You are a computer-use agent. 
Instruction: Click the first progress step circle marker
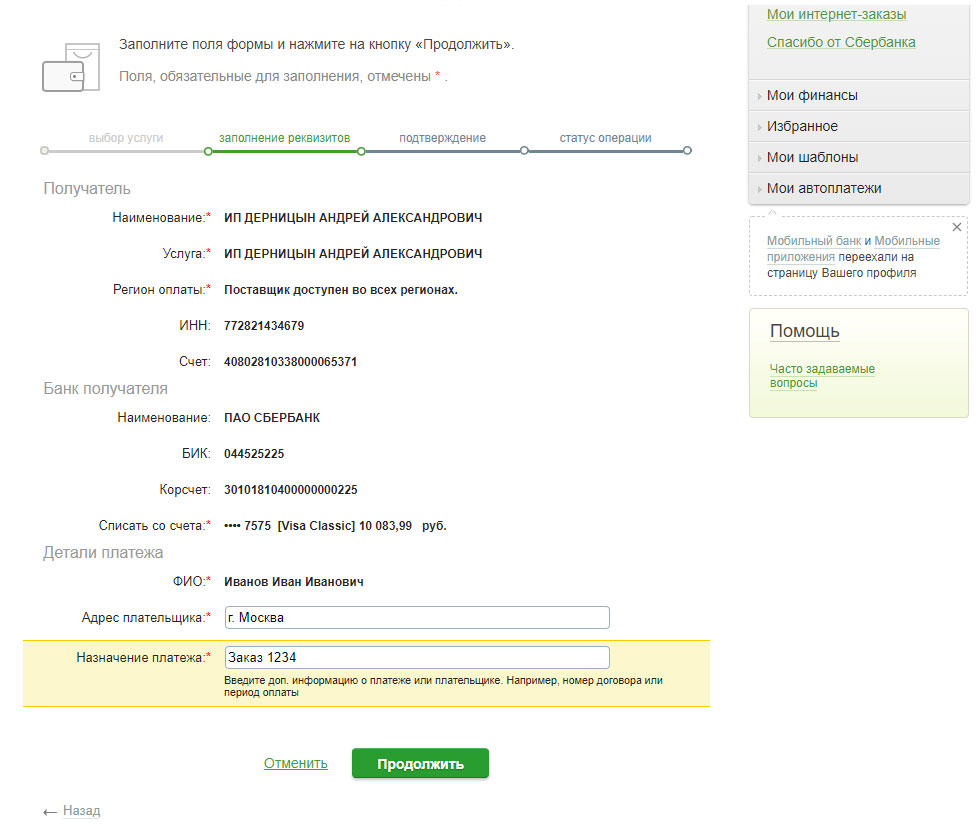(44, 151)
